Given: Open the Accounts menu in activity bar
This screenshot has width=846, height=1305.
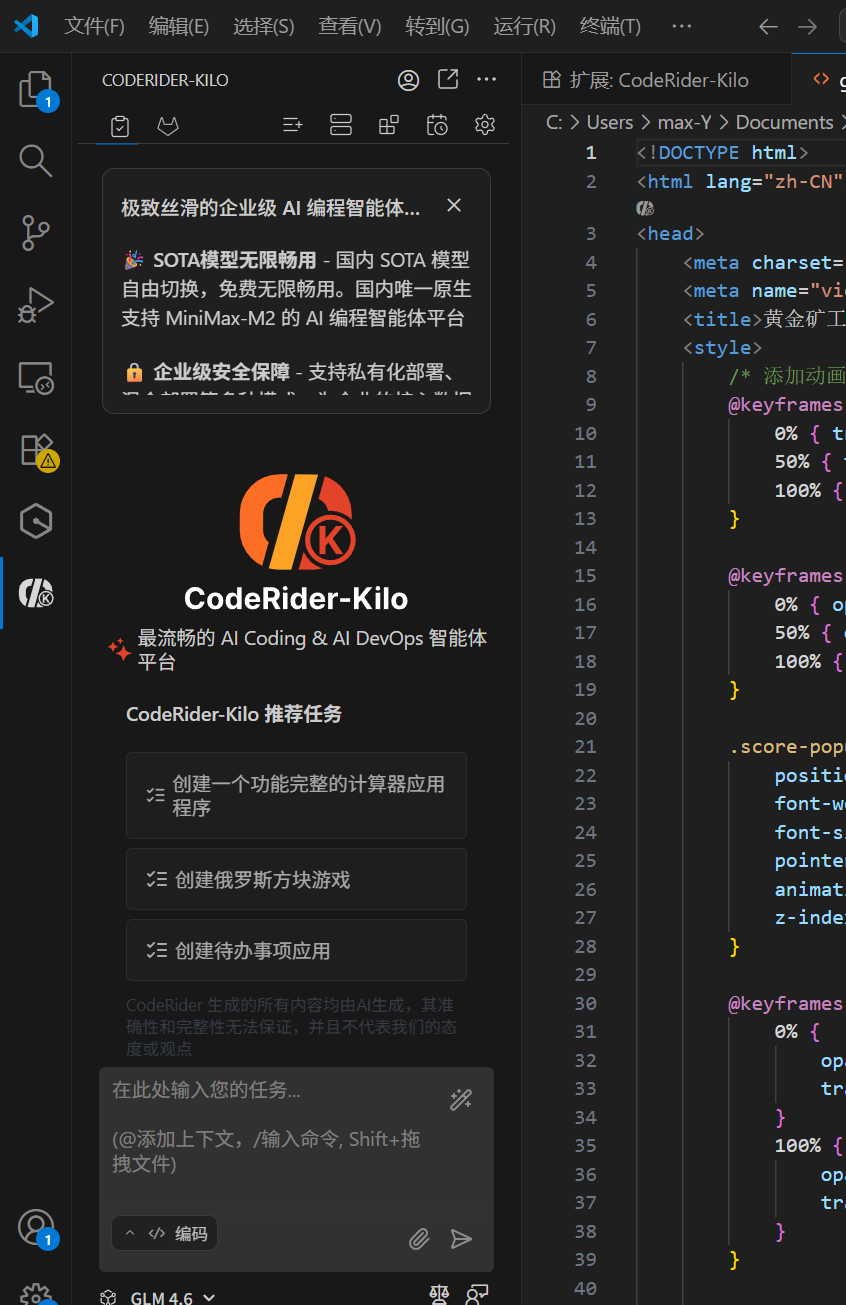Looking at the screenshot, I should coord(36,1228).
